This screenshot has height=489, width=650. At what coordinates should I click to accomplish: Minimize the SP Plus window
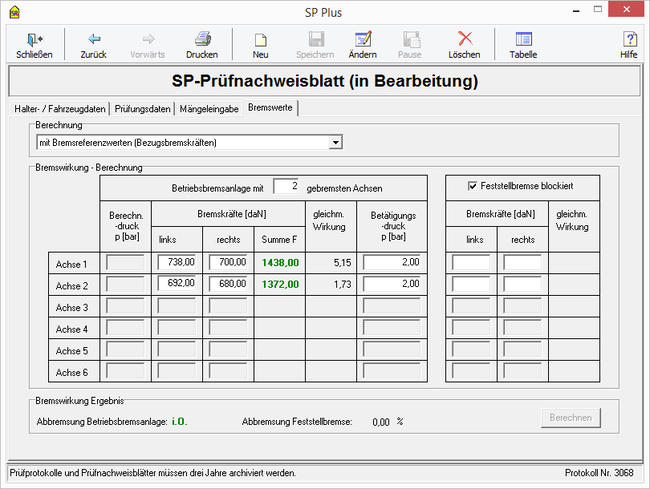pyautogui.click(x=576, y=10)
